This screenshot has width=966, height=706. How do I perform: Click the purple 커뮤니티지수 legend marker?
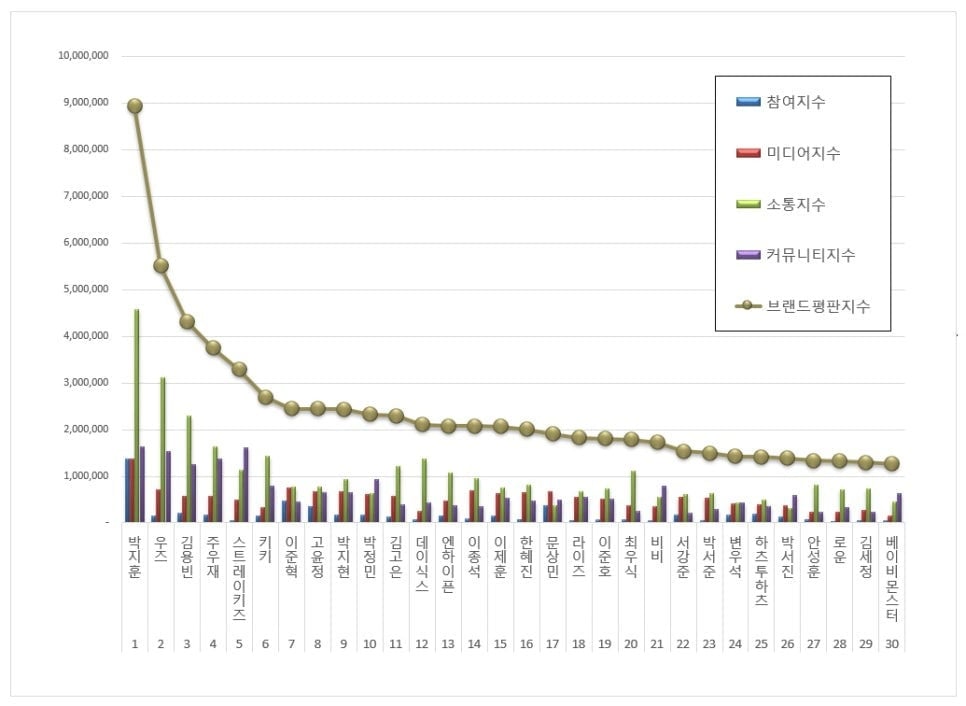[x=747, y=255]
